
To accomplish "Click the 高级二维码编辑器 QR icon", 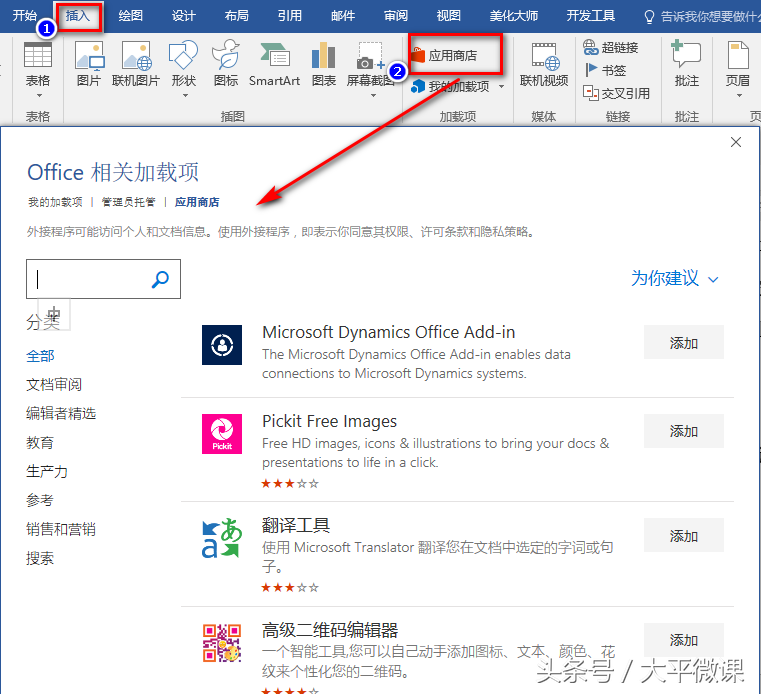I will [x=222, y=643].
